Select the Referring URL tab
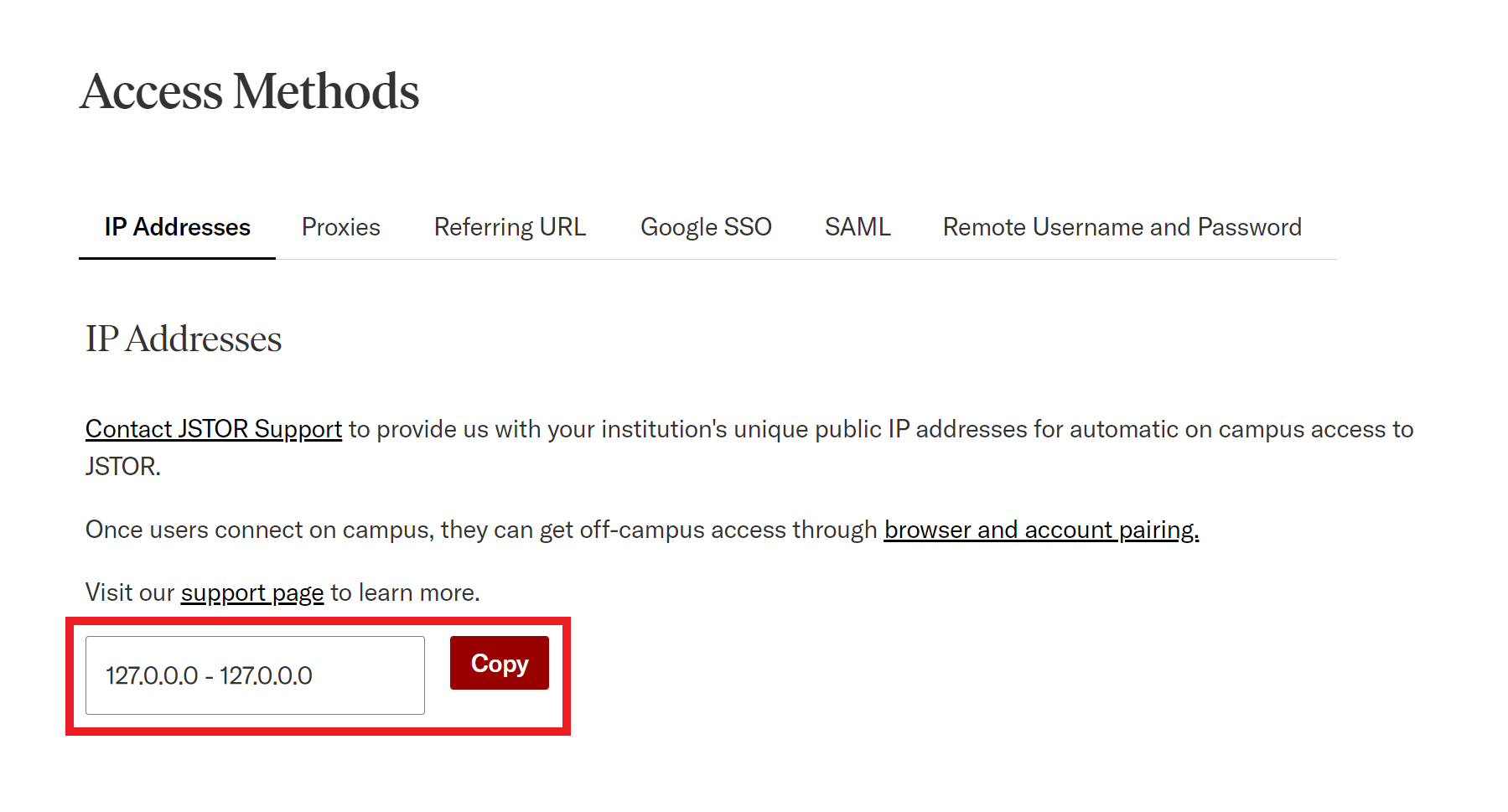This screenshot has height=812, width=1508. (510, 227)
